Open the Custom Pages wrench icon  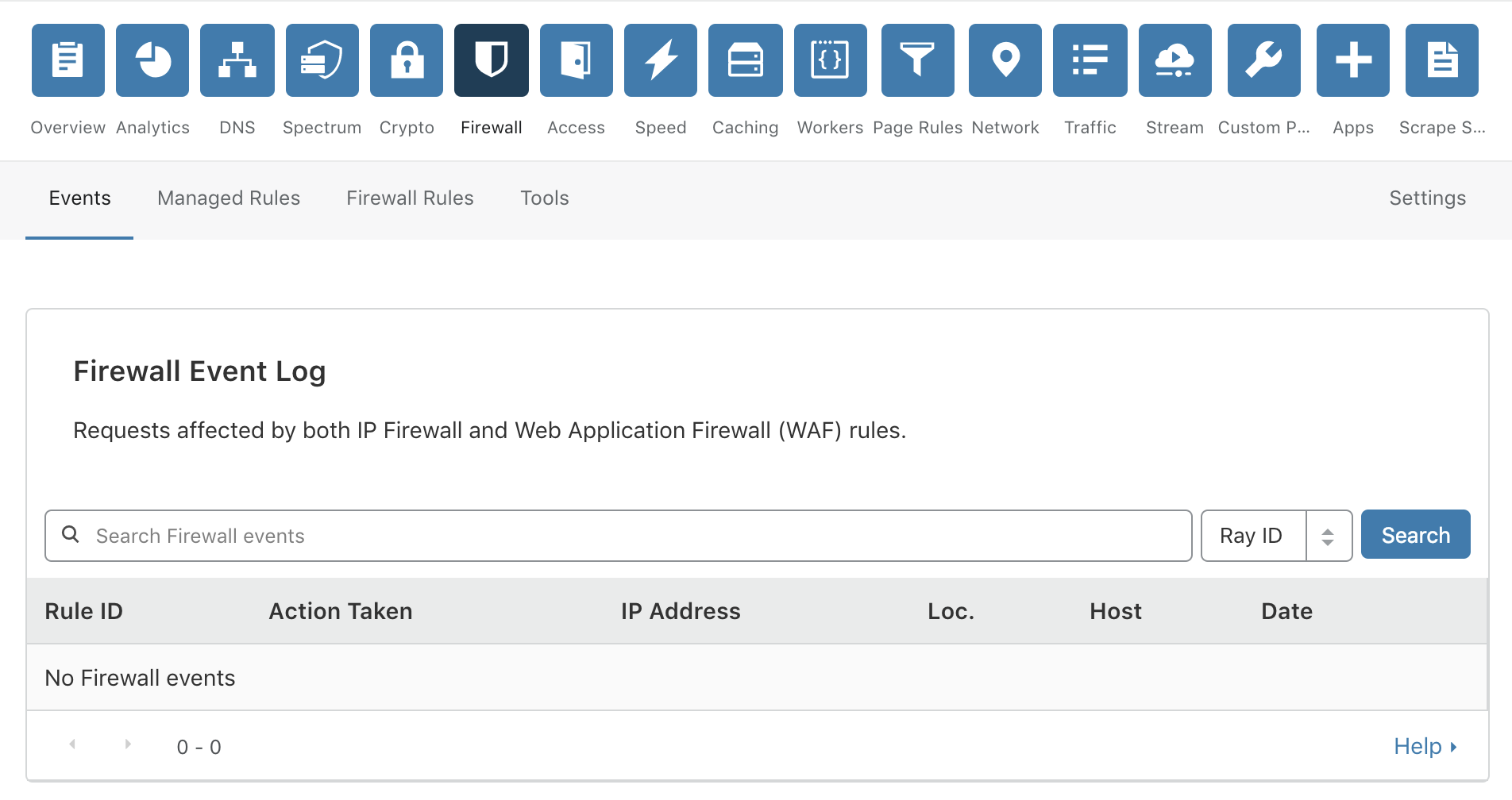[x=1264, y=60]
